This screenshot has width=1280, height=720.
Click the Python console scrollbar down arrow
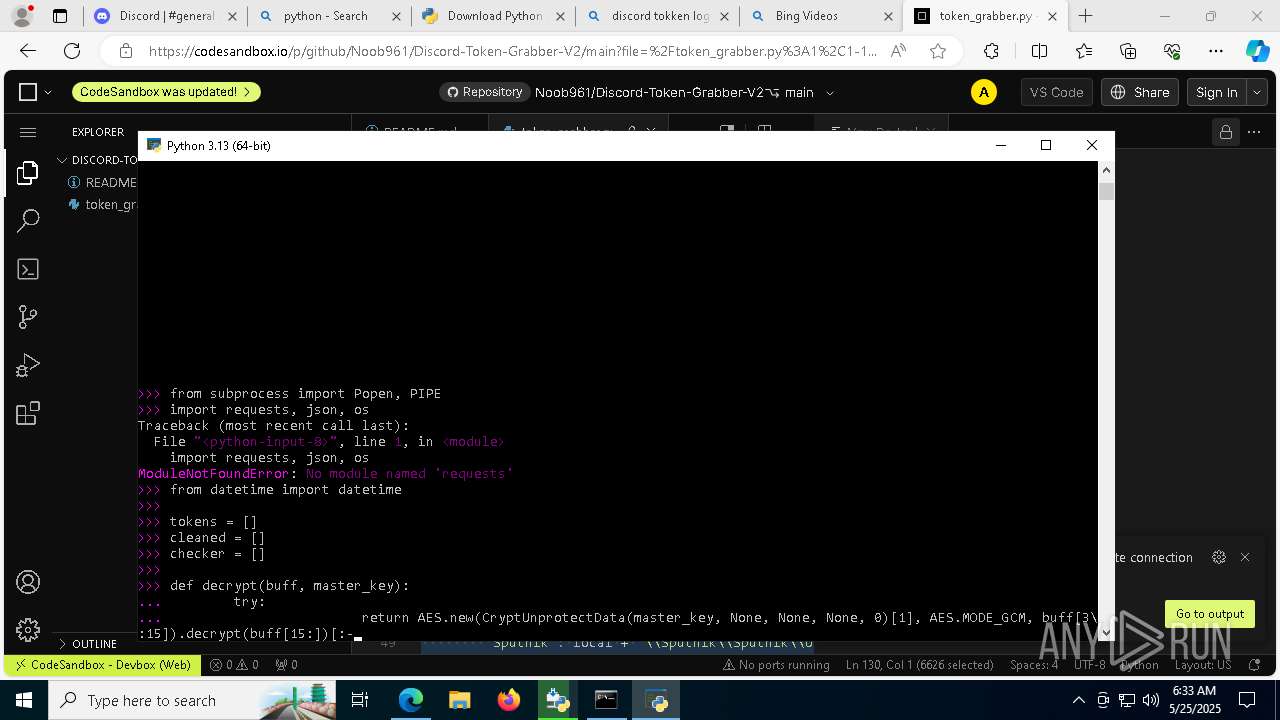click(x=1106, y=632)
